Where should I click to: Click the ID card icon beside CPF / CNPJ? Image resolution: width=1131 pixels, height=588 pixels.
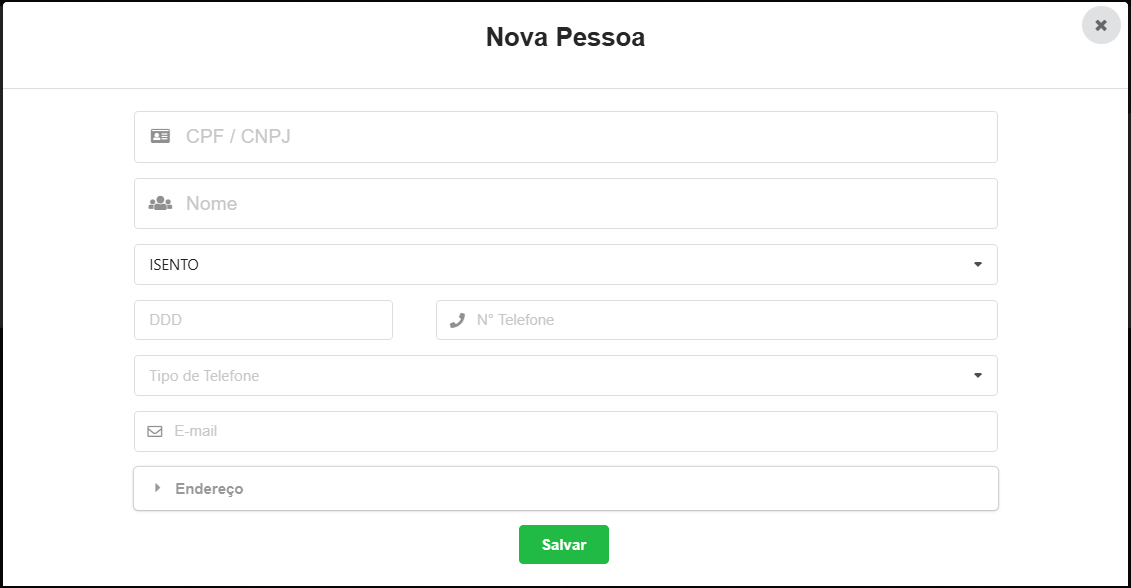coord(160,136)
